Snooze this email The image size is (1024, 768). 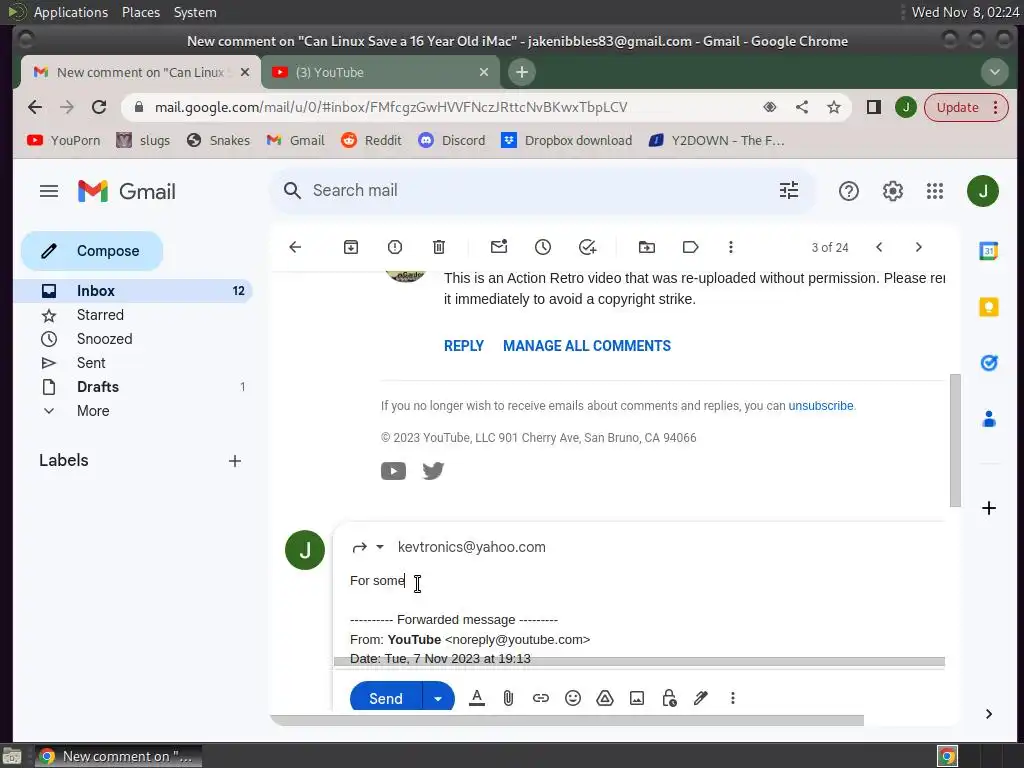click(543, 247)
